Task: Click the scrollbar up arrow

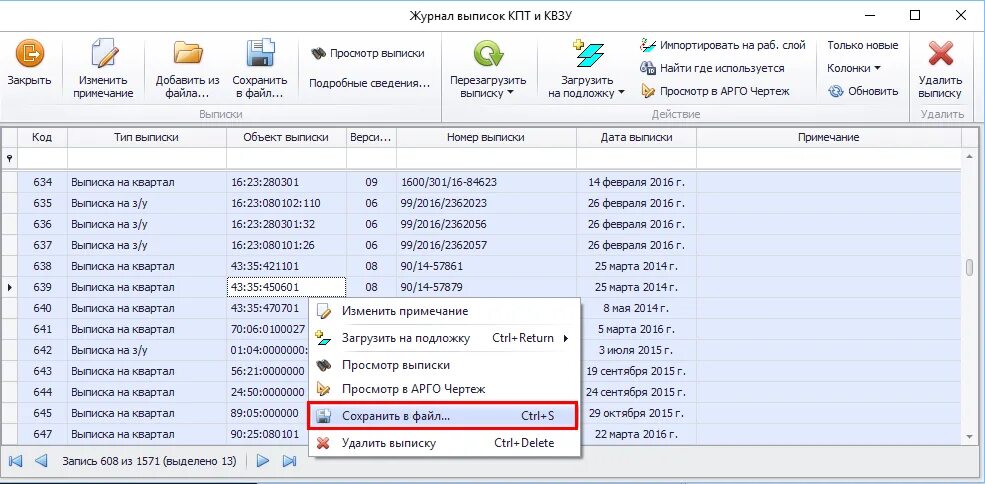Action: (969, 157)
